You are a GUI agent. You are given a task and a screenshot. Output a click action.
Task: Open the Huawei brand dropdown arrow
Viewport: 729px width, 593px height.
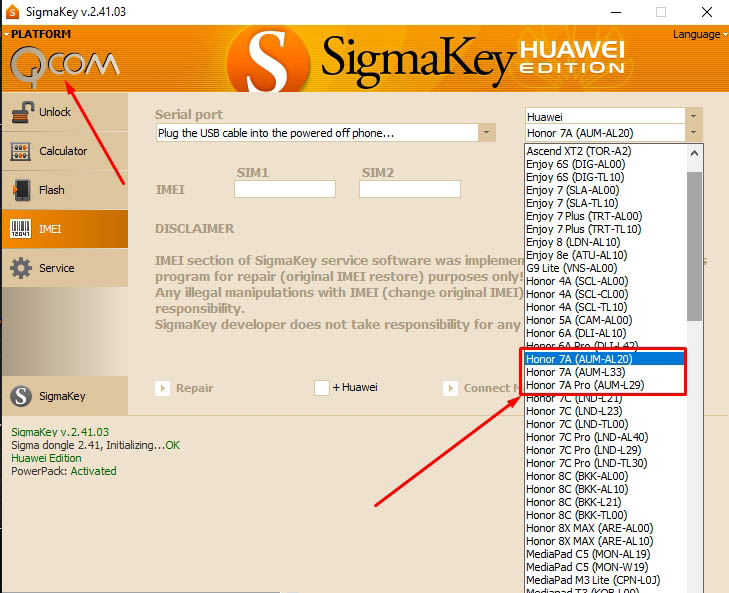tap(694, 116)
